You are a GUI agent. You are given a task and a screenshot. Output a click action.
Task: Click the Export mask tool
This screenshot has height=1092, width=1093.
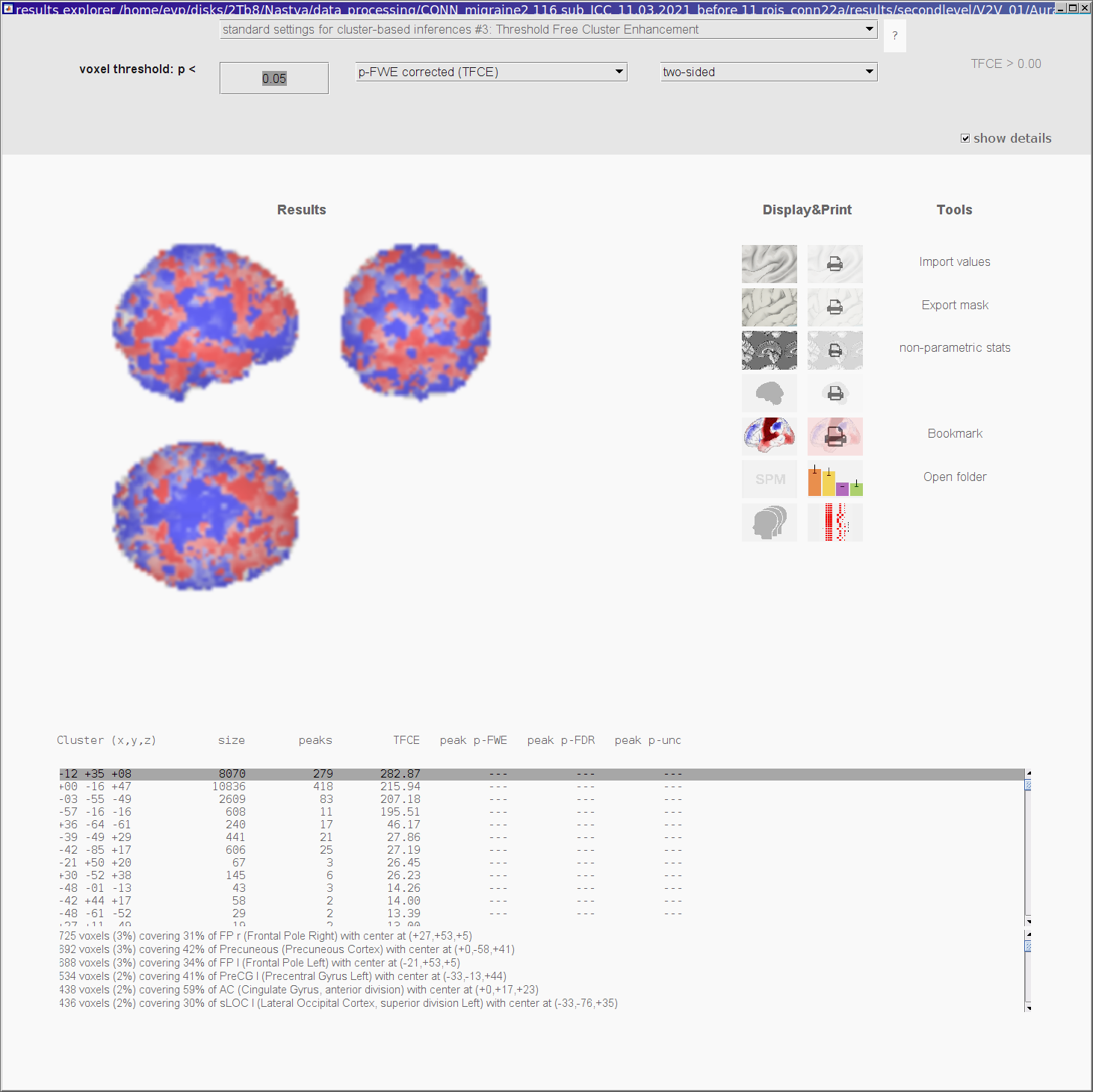pyautogui.click(x=954, y=305)
